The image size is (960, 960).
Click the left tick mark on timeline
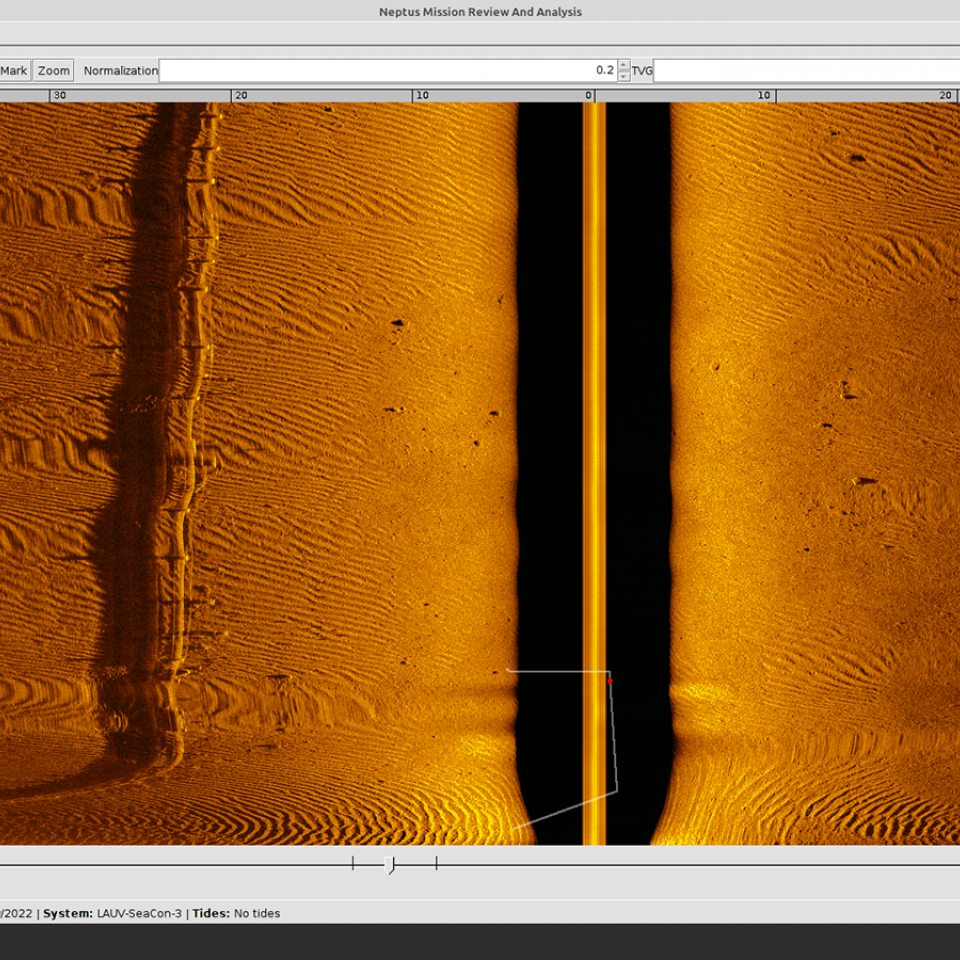click(353, 863)
